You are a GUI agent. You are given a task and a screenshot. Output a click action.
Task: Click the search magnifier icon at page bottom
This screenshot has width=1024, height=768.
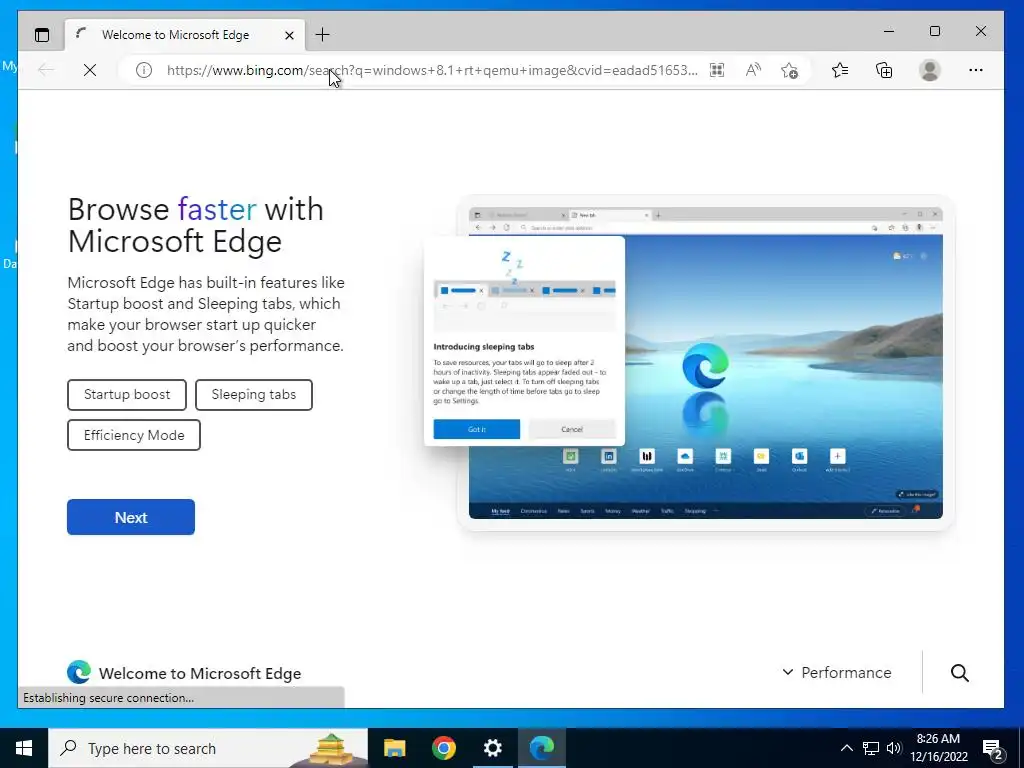pos(959,673)
